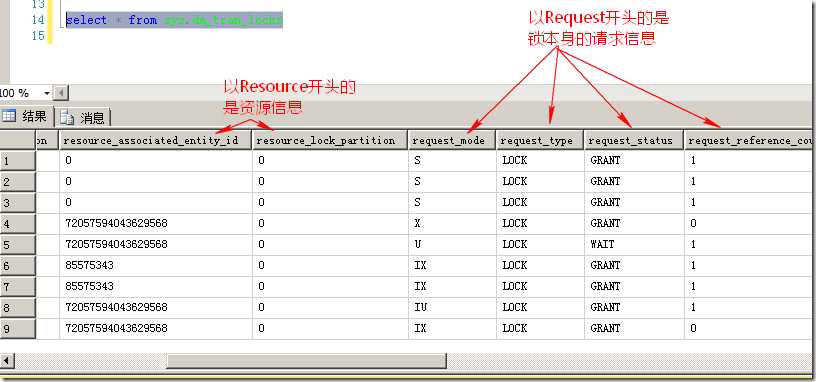Click entity id 85575343 in row 7
The width and height of the screenshot is (816, 382).
click(x=156, y=287)
